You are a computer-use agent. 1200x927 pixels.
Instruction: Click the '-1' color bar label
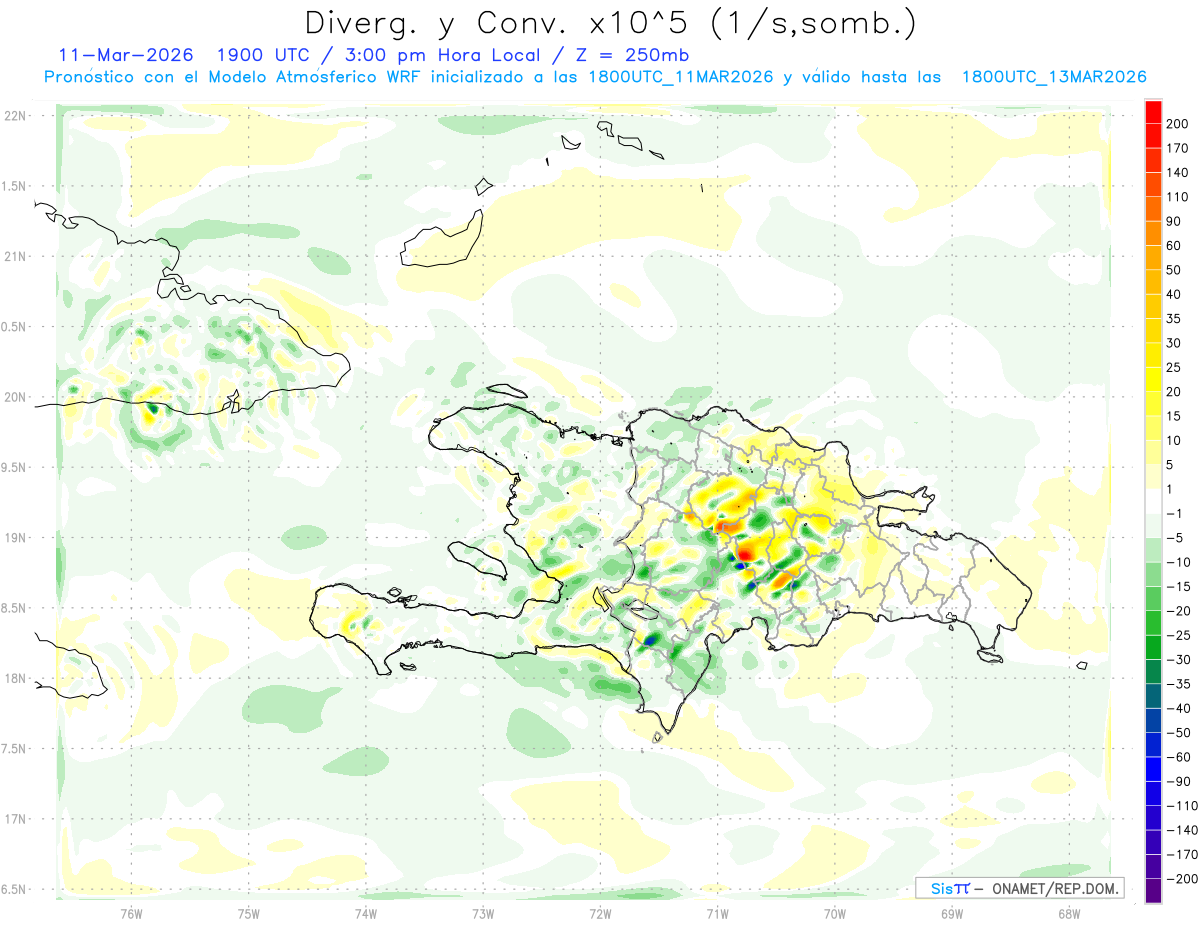click(x=1176, y=514)
